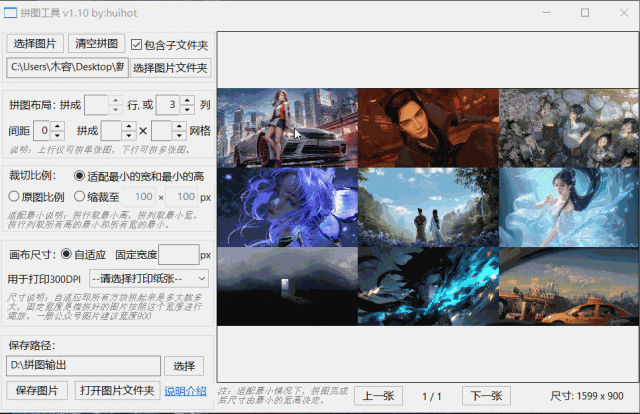Decrease the rows (行) spinner value

(116, 110)
